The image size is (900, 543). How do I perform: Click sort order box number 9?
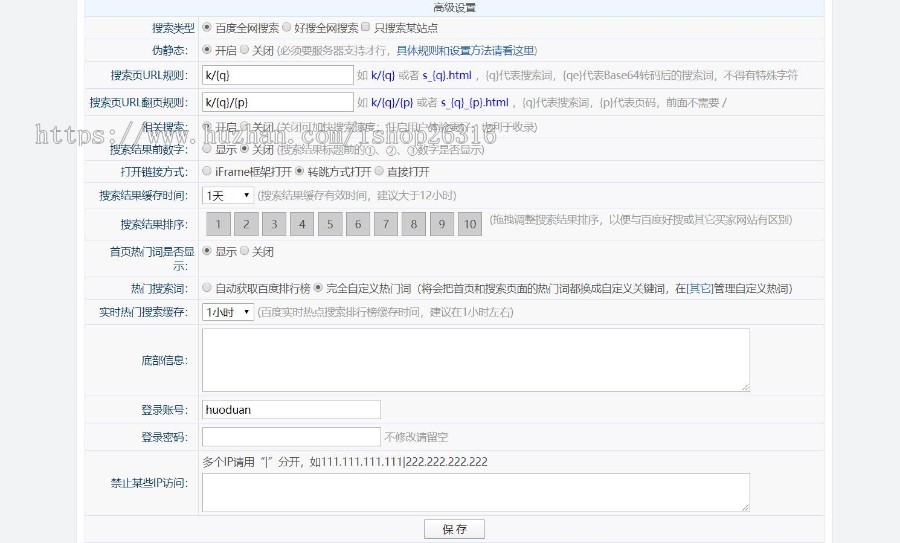(x=442, y=224)
